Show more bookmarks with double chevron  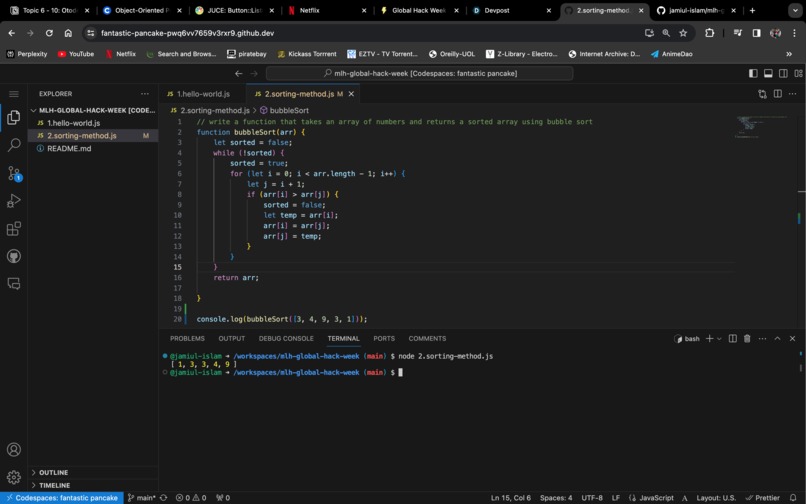coord(789,54)
